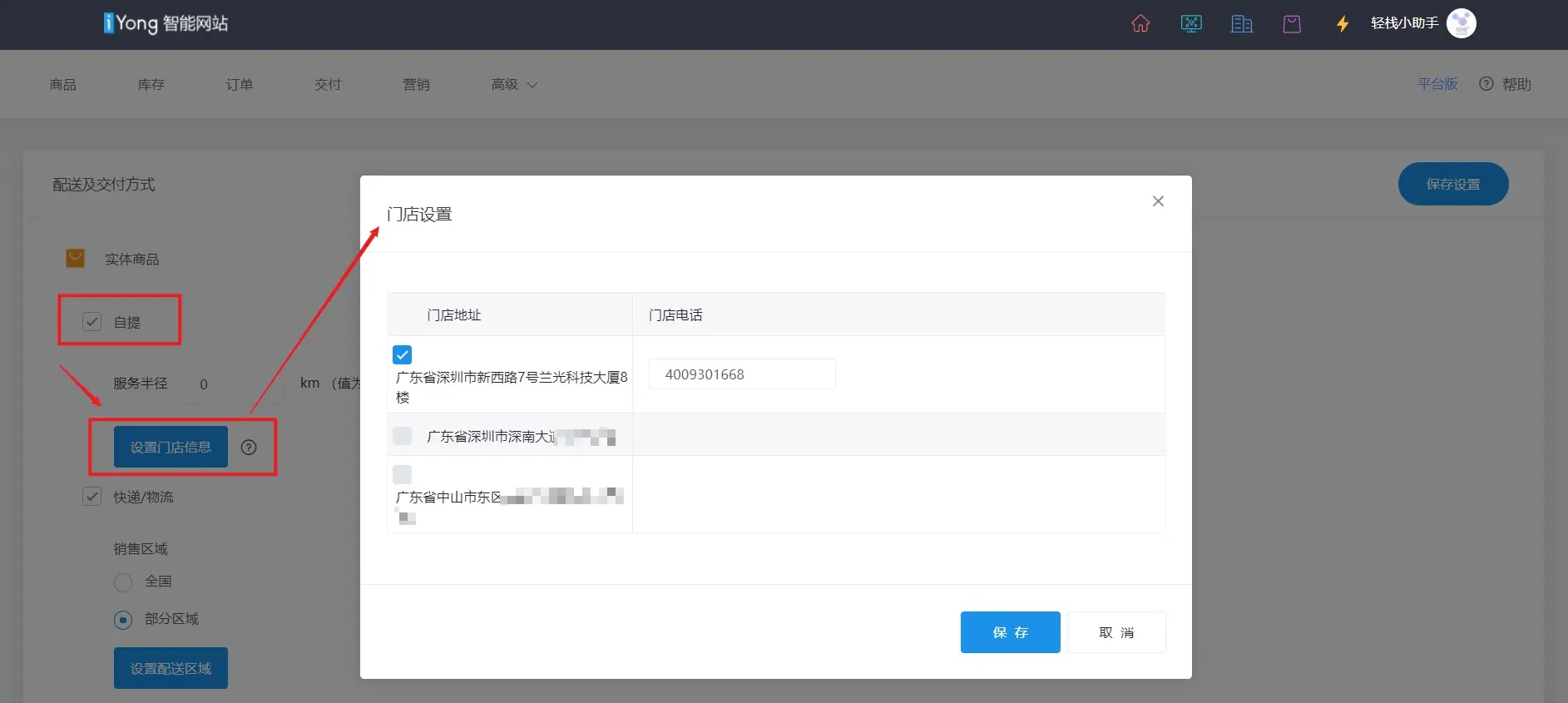
Task: Click the orange physical goods bag icon
Action: pos(75,259)
